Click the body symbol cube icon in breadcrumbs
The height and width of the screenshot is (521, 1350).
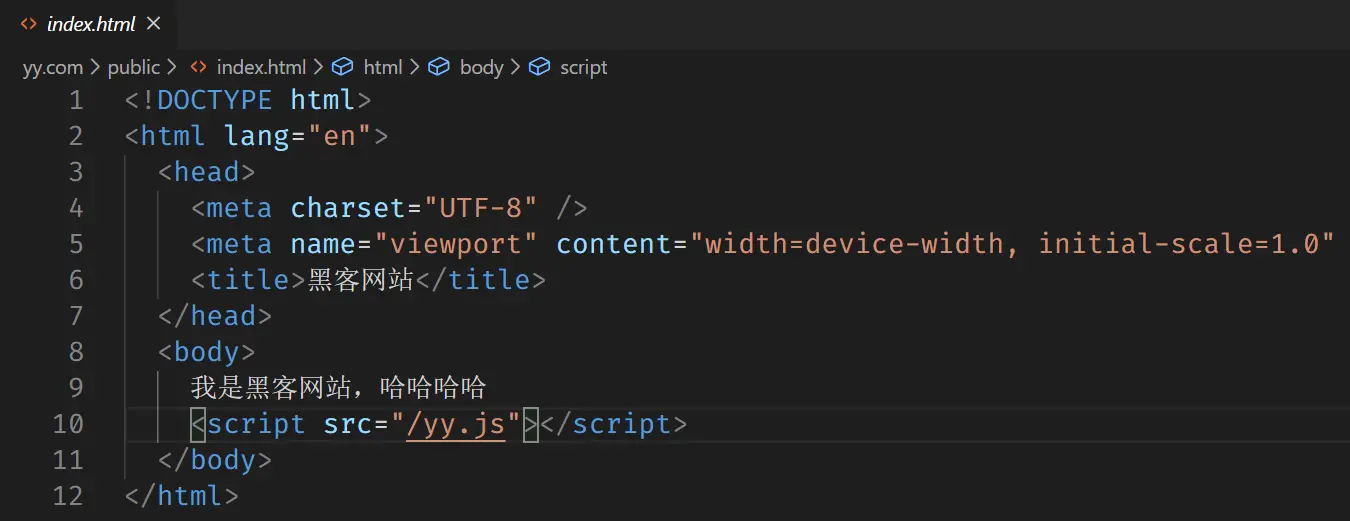pos(439,67)
